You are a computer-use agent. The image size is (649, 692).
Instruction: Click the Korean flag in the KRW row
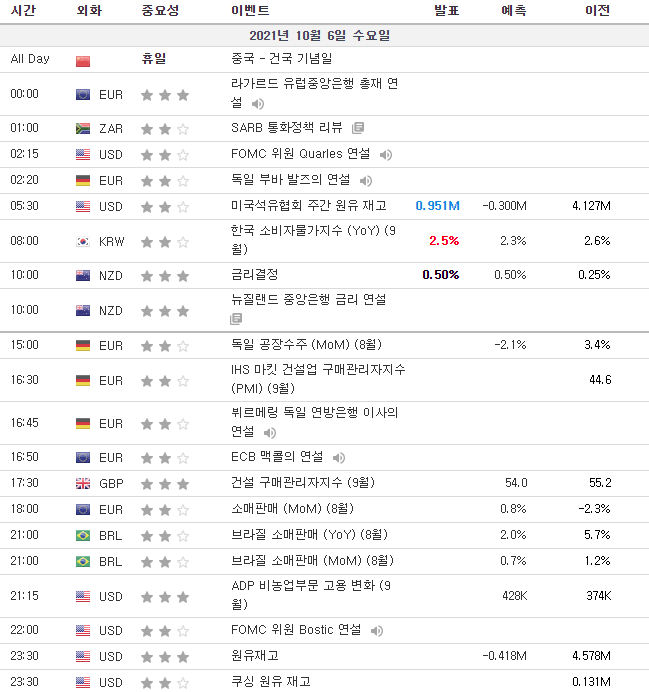point(83,242)
